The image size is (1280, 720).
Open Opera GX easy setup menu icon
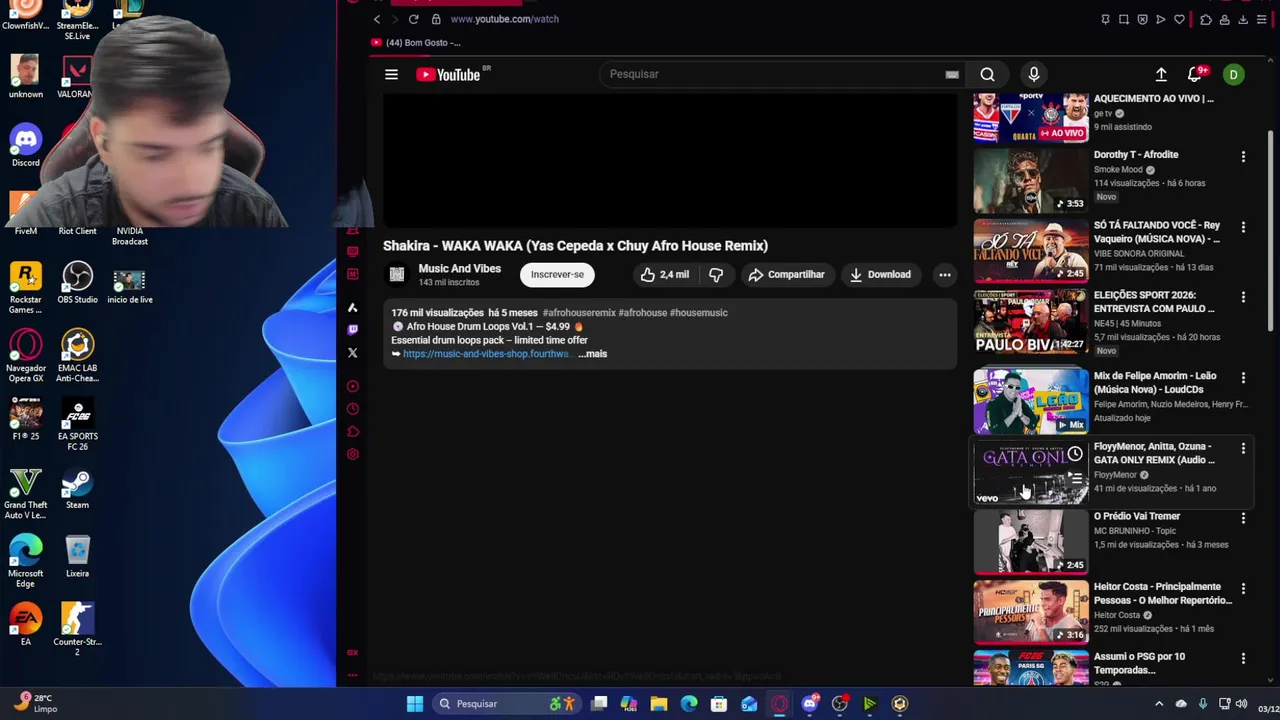(x=1262, y=19)
